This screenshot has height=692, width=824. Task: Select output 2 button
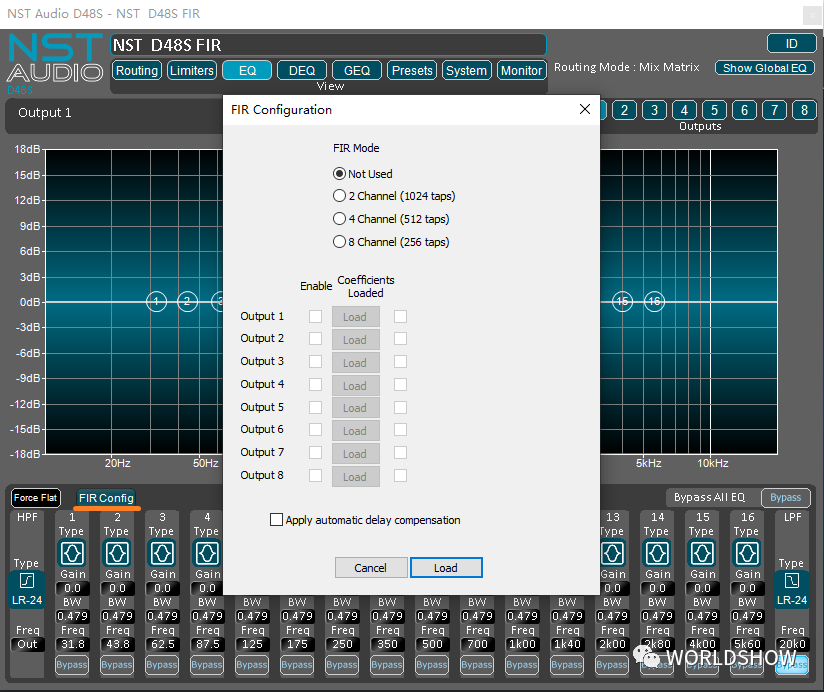(x=624, y=110)
